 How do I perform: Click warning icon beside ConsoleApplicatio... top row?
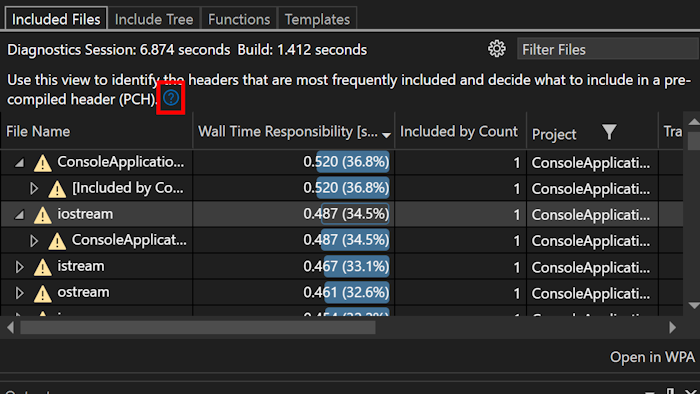[42, 163]
